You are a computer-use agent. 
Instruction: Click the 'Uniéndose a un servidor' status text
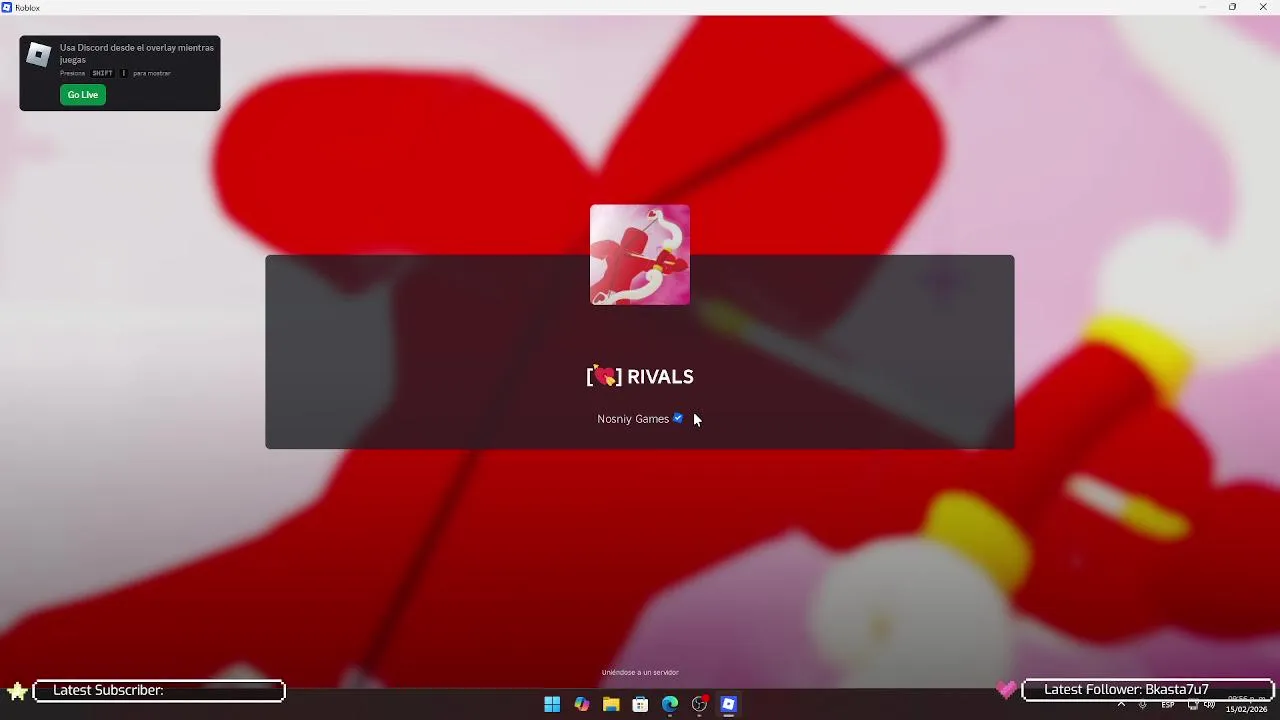coord(640,673)
